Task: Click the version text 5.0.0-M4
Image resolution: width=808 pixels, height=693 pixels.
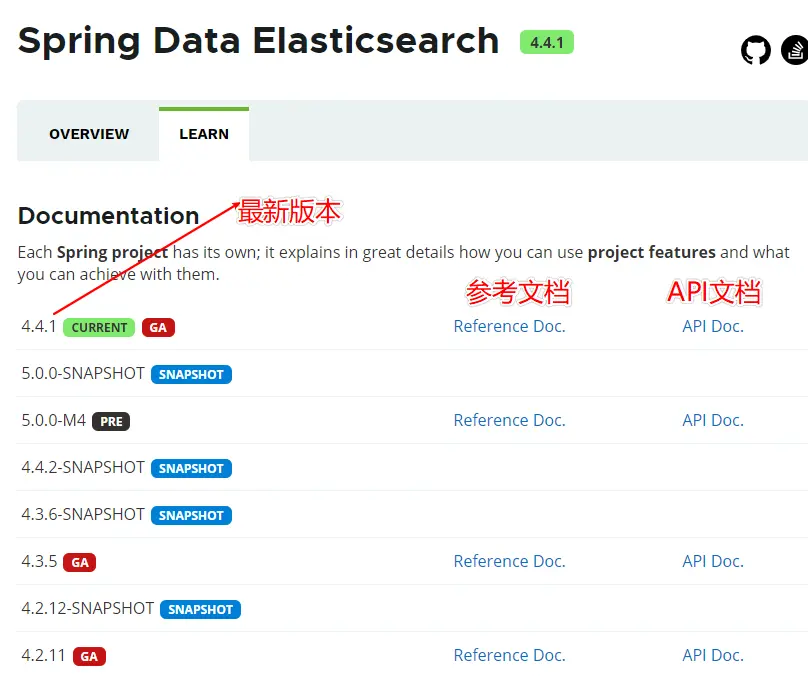Action: point(54,420)
